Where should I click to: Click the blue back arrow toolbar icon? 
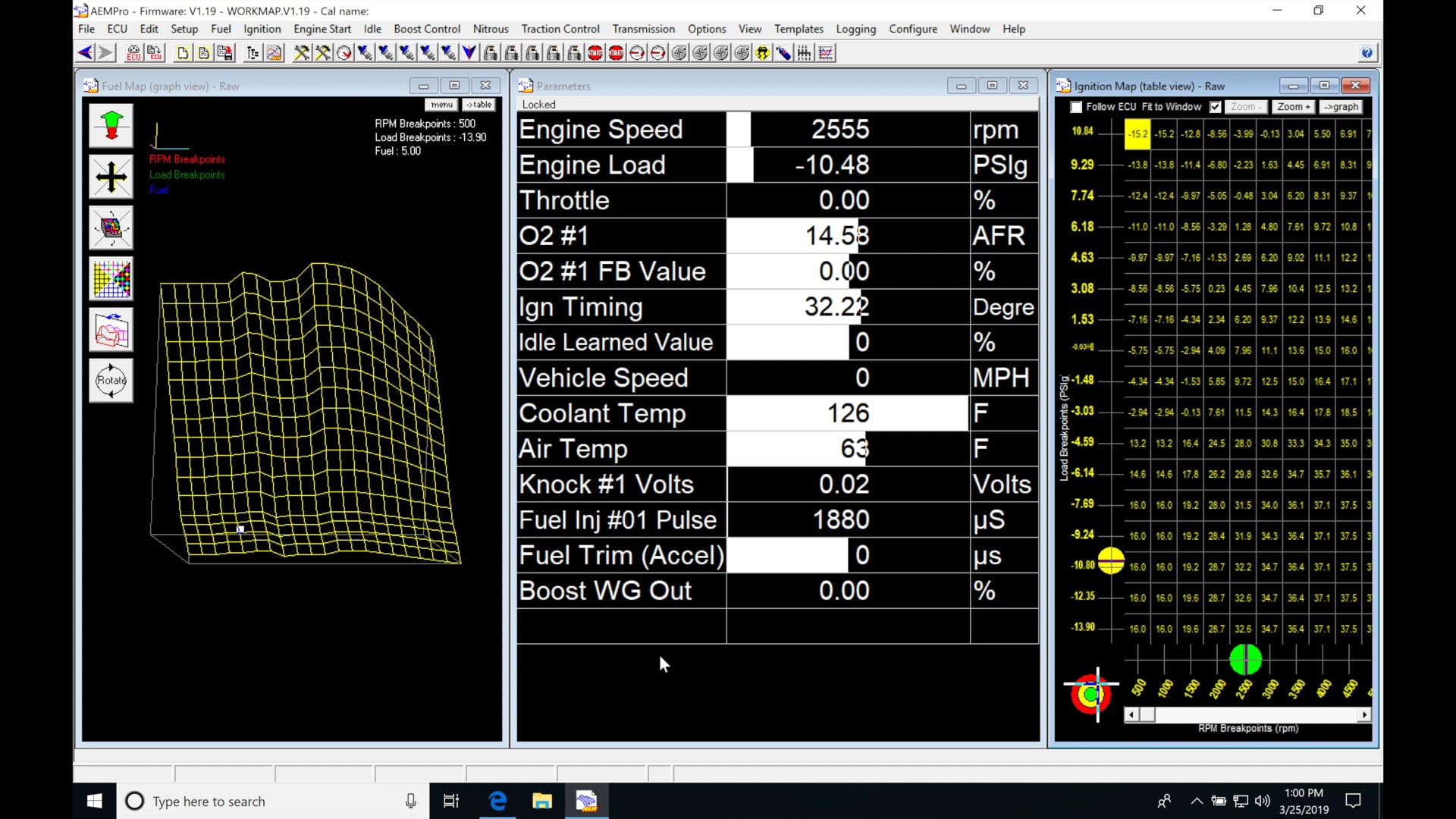click(x=85, y=52)
